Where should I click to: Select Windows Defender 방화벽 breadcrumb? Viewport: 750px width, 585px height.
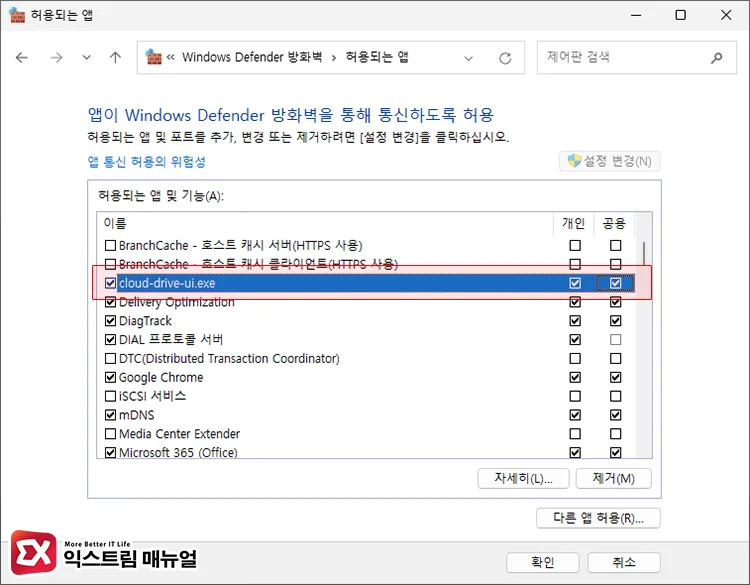pyautogui.click(x=251, y=58)
